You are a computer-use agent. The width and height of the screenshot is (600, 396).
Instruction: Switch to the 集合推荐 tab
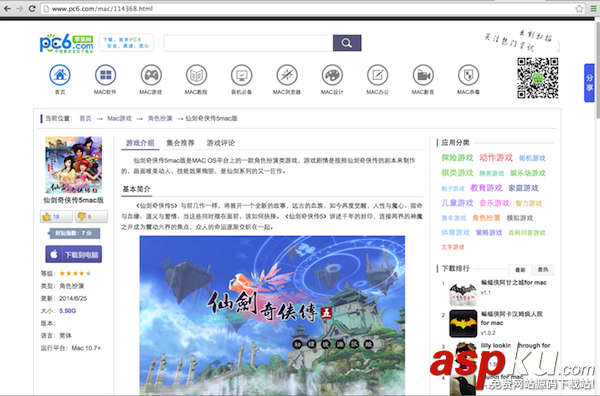pos(180,143)
